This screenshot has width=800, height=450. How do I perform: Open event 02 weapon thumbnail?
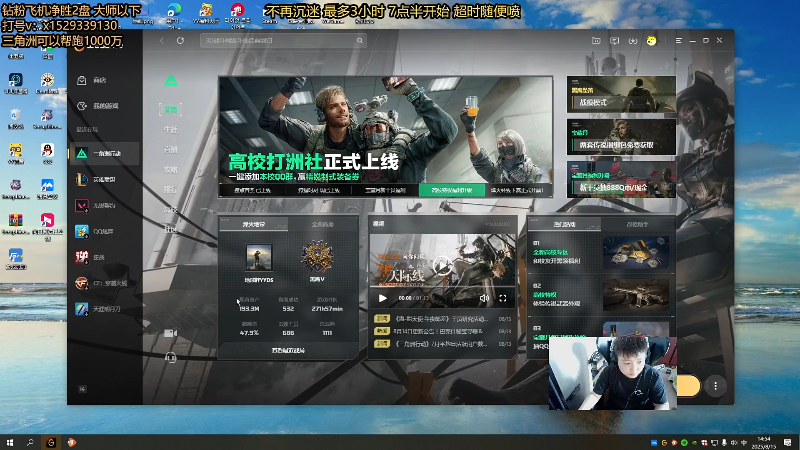point(636,294)
